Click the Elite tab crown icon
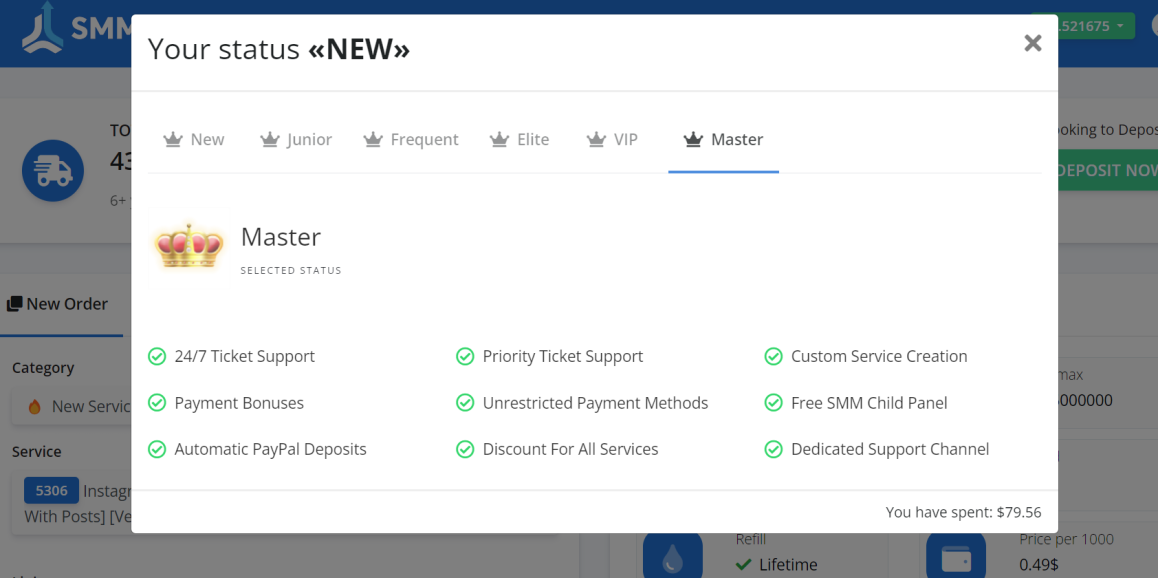The image size is (1158, 578). coord(500,140)
